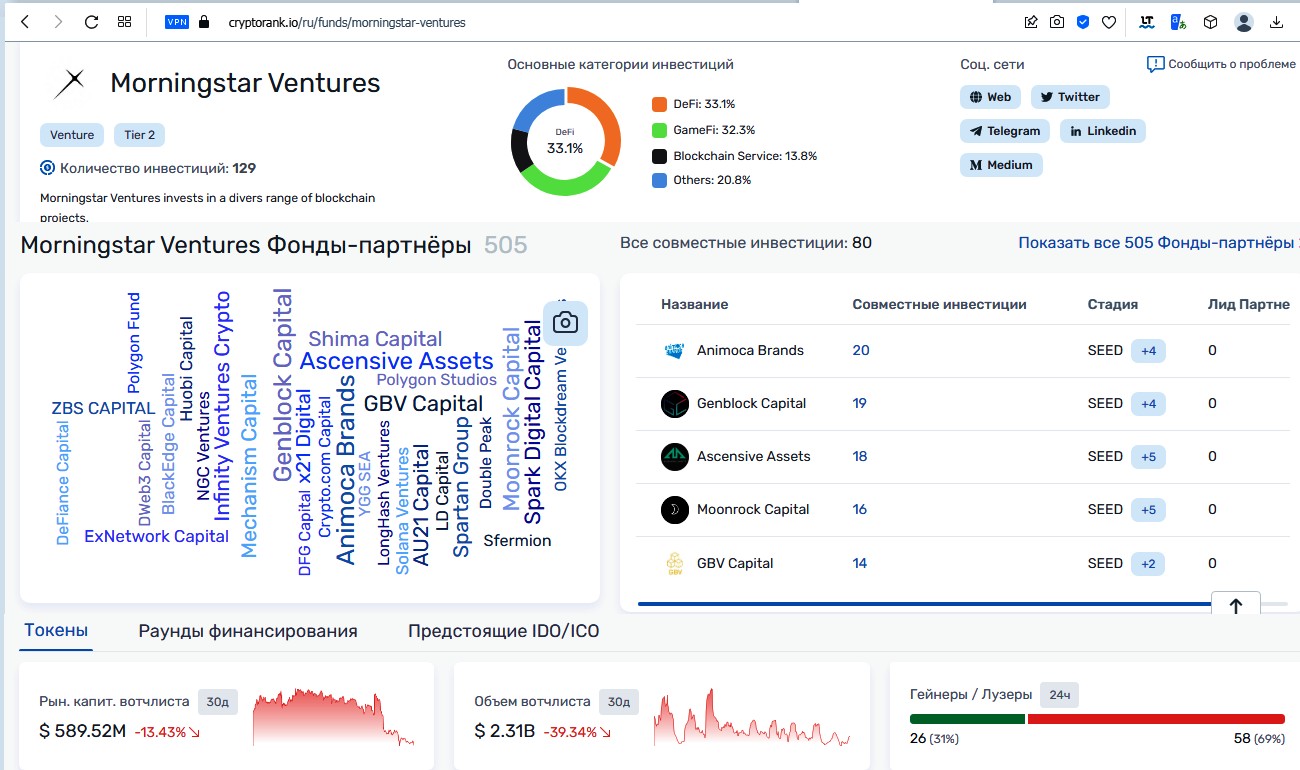Open the browser snapshot camera tool

[1057, 21]
